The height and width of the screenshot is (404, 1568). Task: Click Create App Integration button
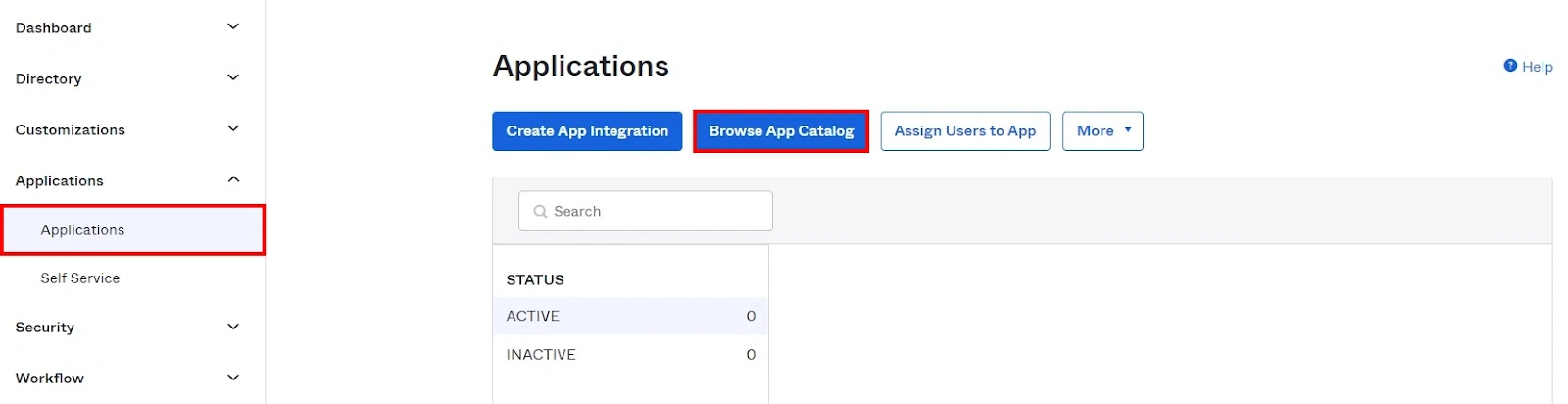[x=587, y=131]
